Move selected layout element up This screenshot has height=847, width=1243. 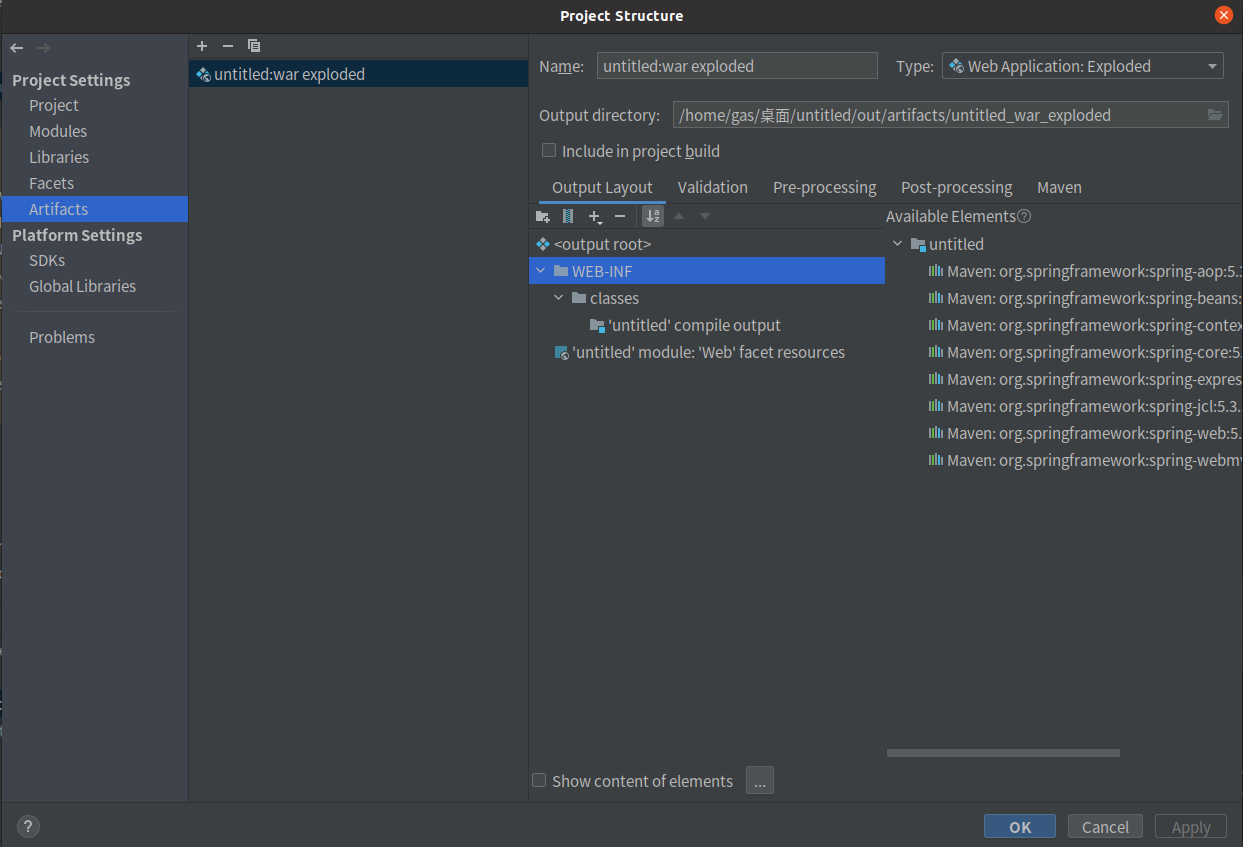[679, 216]
